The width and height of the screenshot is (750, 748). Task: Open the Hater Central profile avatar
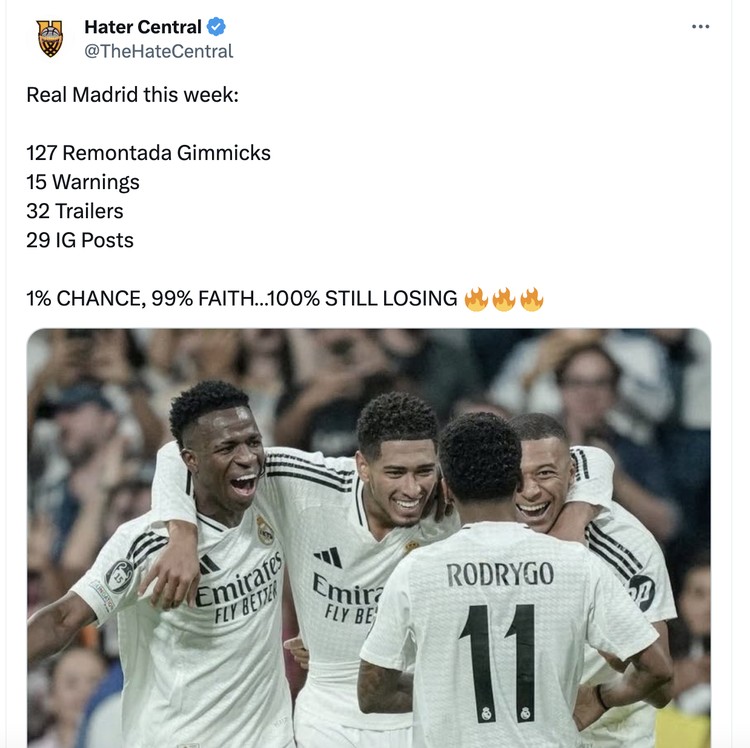(x=50, y=39)
